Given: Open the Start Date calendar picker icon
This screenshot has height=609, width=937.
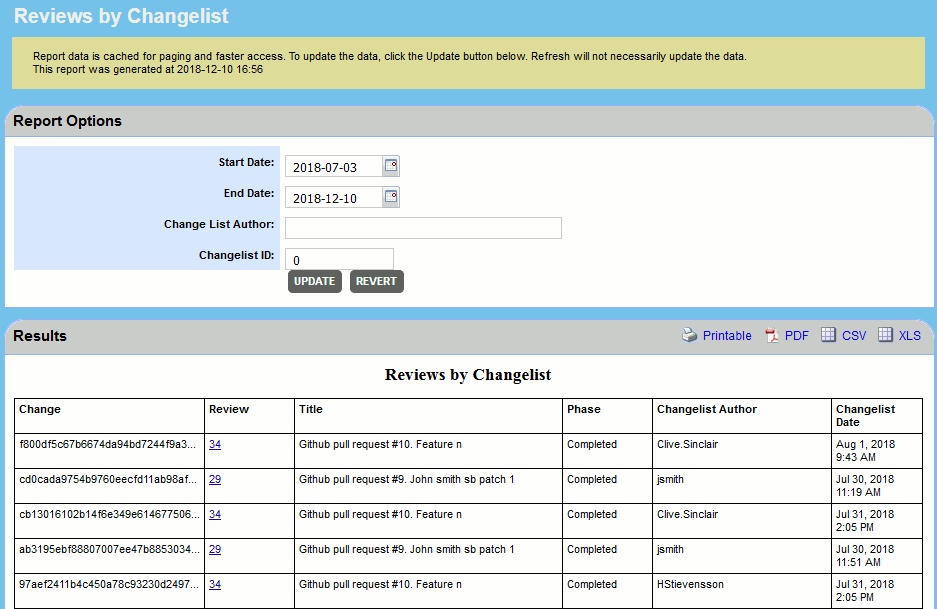Looking at the screenshot, I should [389, 166].
